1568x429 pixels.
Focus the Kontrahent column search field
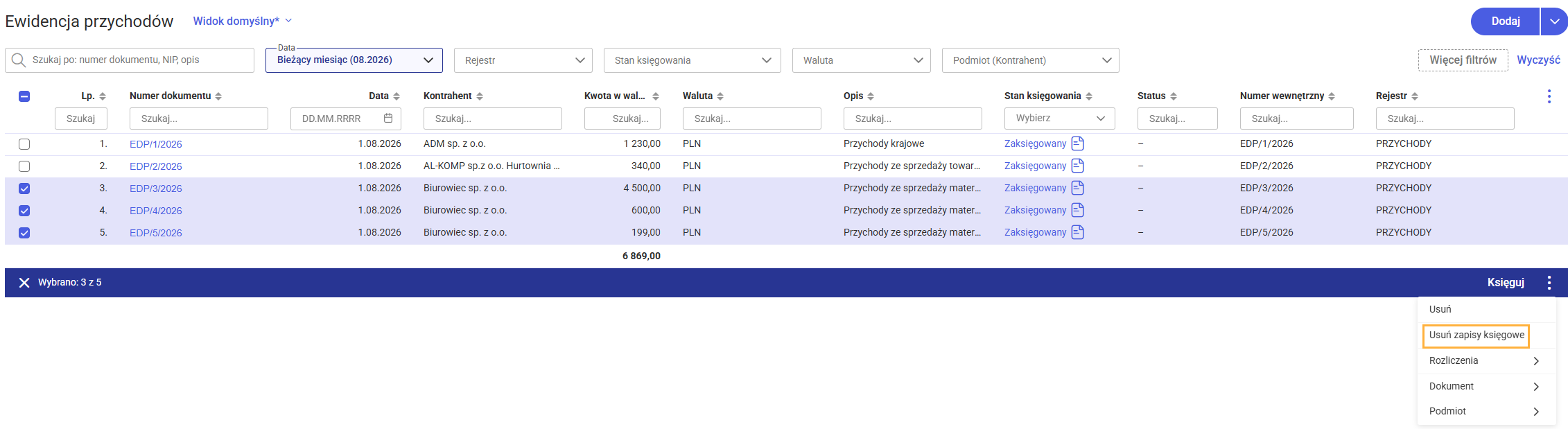tap(493, 119)
